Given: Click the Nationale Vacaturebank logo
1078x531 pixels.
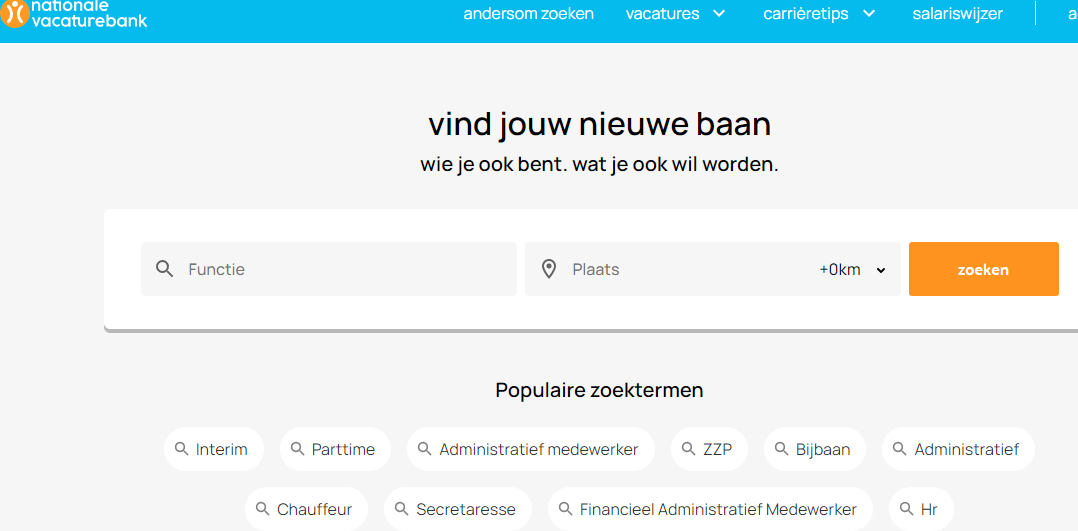Looking at the screenshot, I should tap(74, 13).
